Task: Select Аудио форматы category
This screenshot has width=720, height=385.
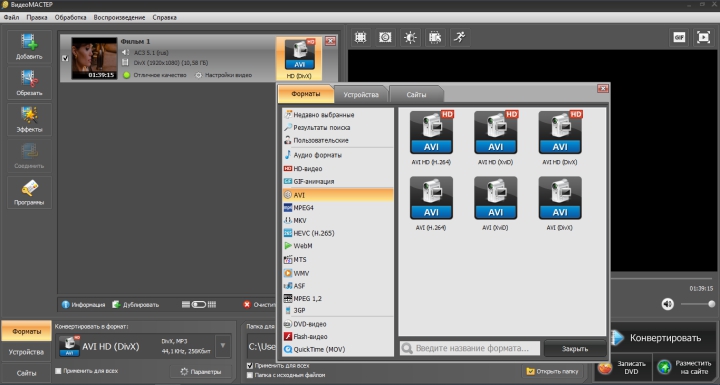Action: pyautogui.click(x=338, y=155)
